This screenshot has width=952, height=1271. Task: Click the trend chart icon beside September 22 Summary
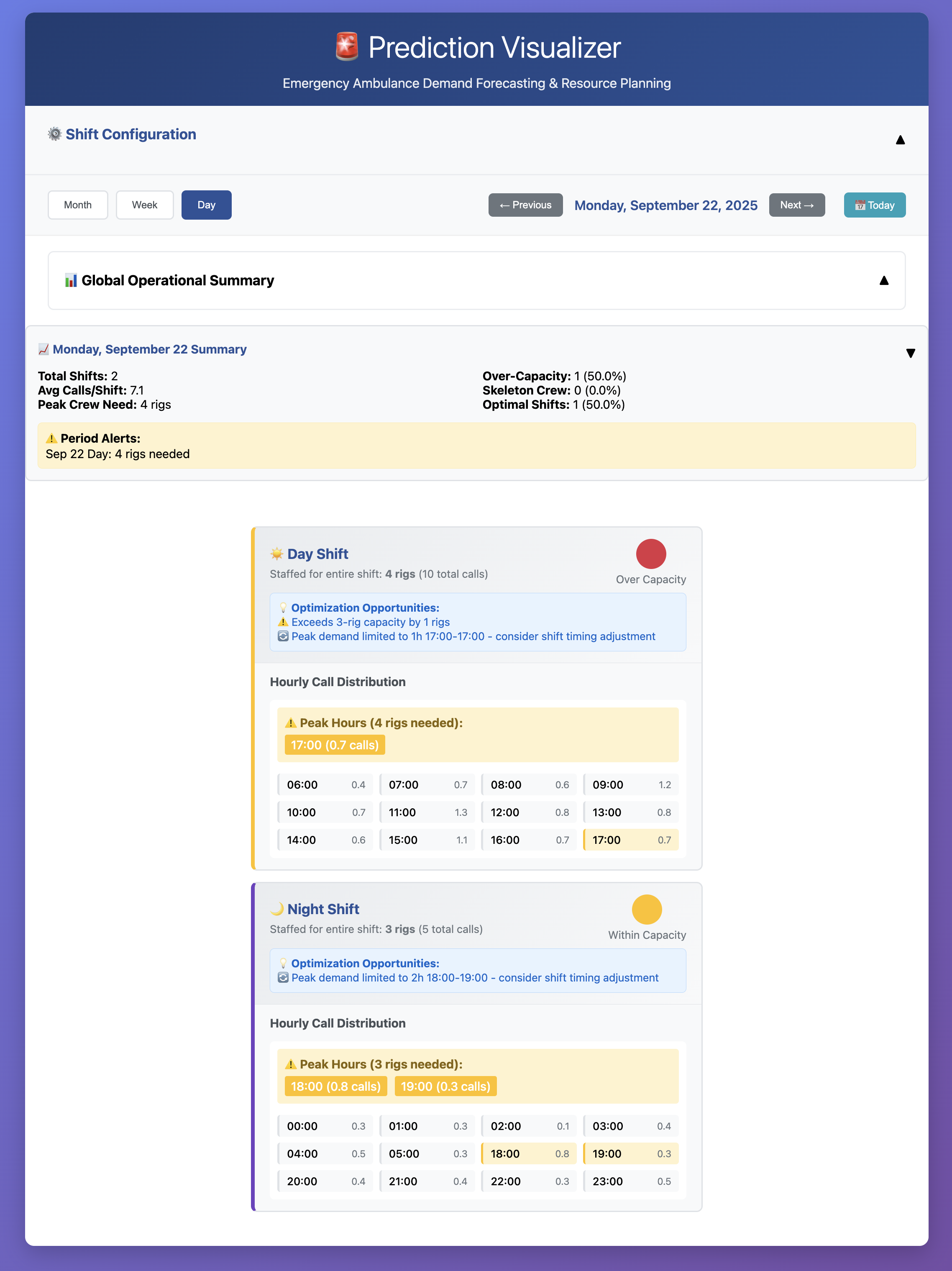tap(44, 349)
